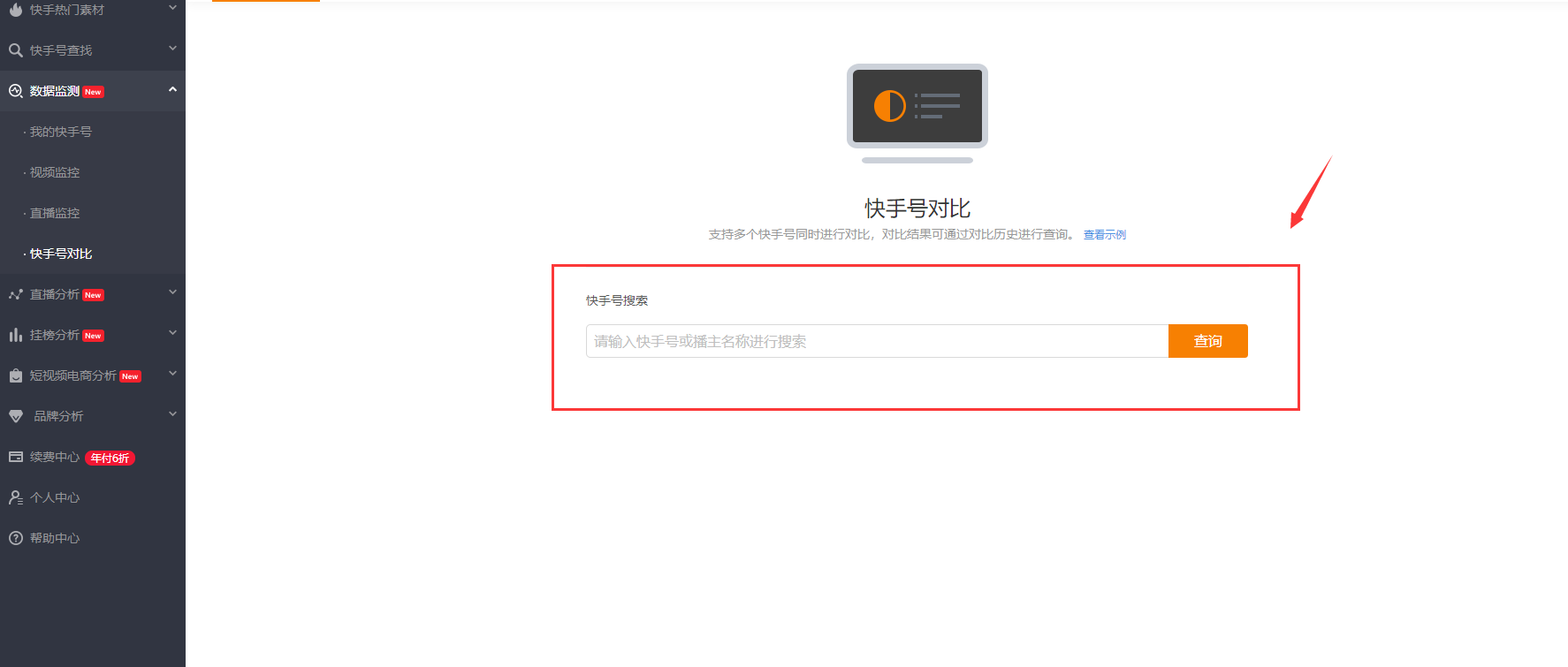Open the 查看示例 link

click(1104, 235)
